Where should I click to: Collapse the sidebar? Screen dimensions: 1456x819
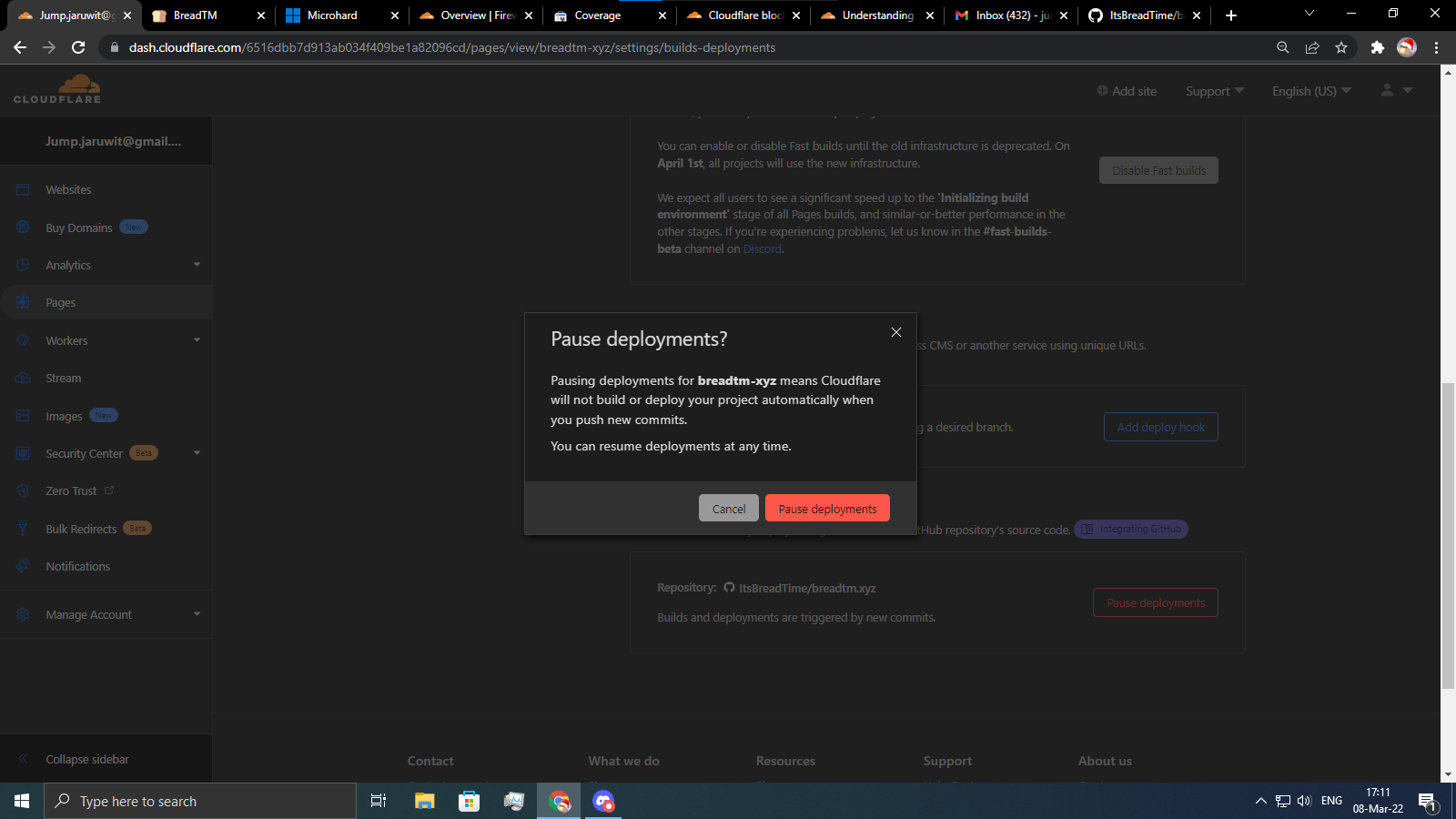(86, 759)
